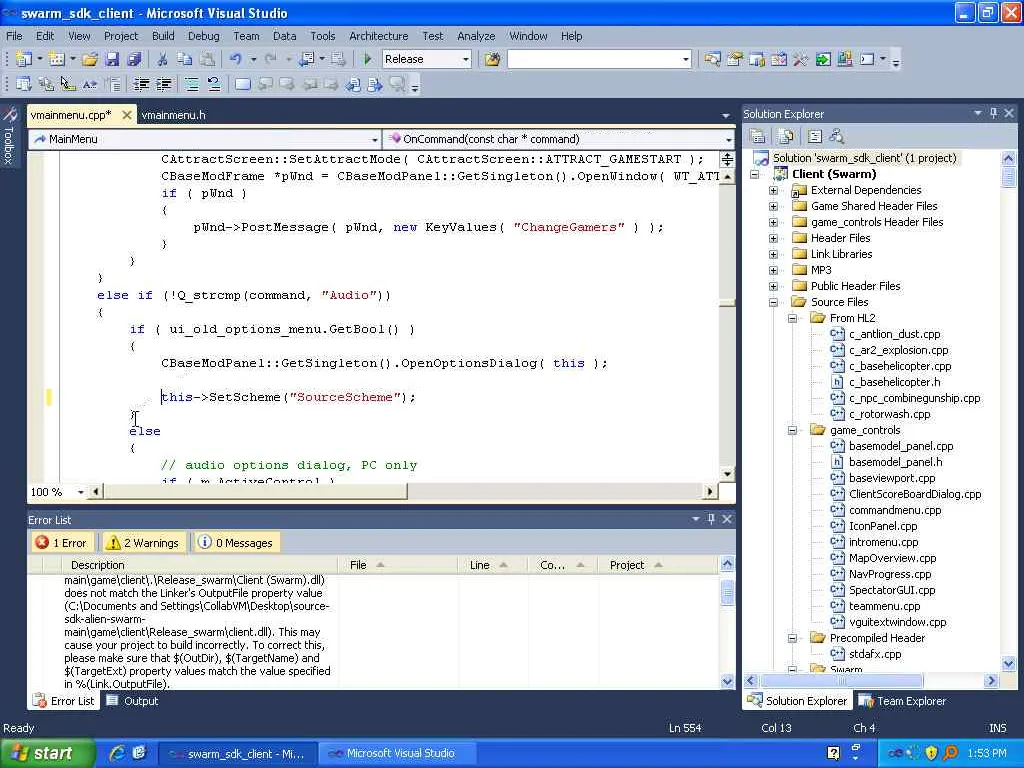Click the Display Object Member List icon
This screenshot has height=768, width=1024.
click(x=24, y=84)
